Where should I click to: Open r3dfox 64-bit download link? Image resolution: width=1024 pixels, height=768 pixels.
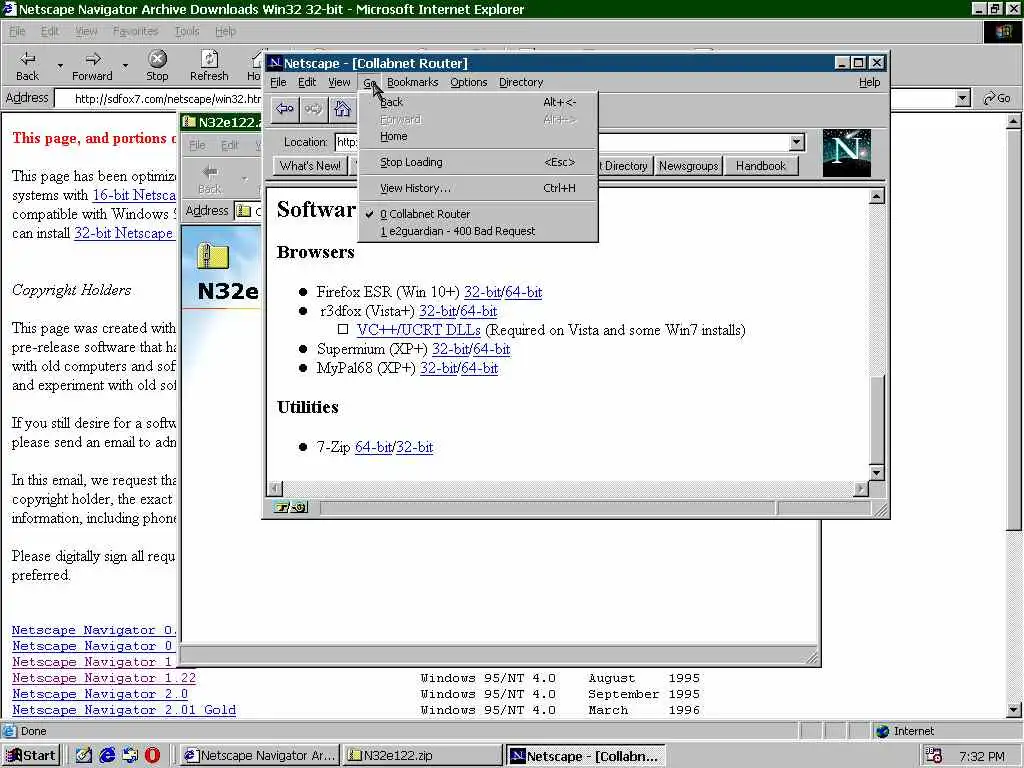[x=479, y=311]
